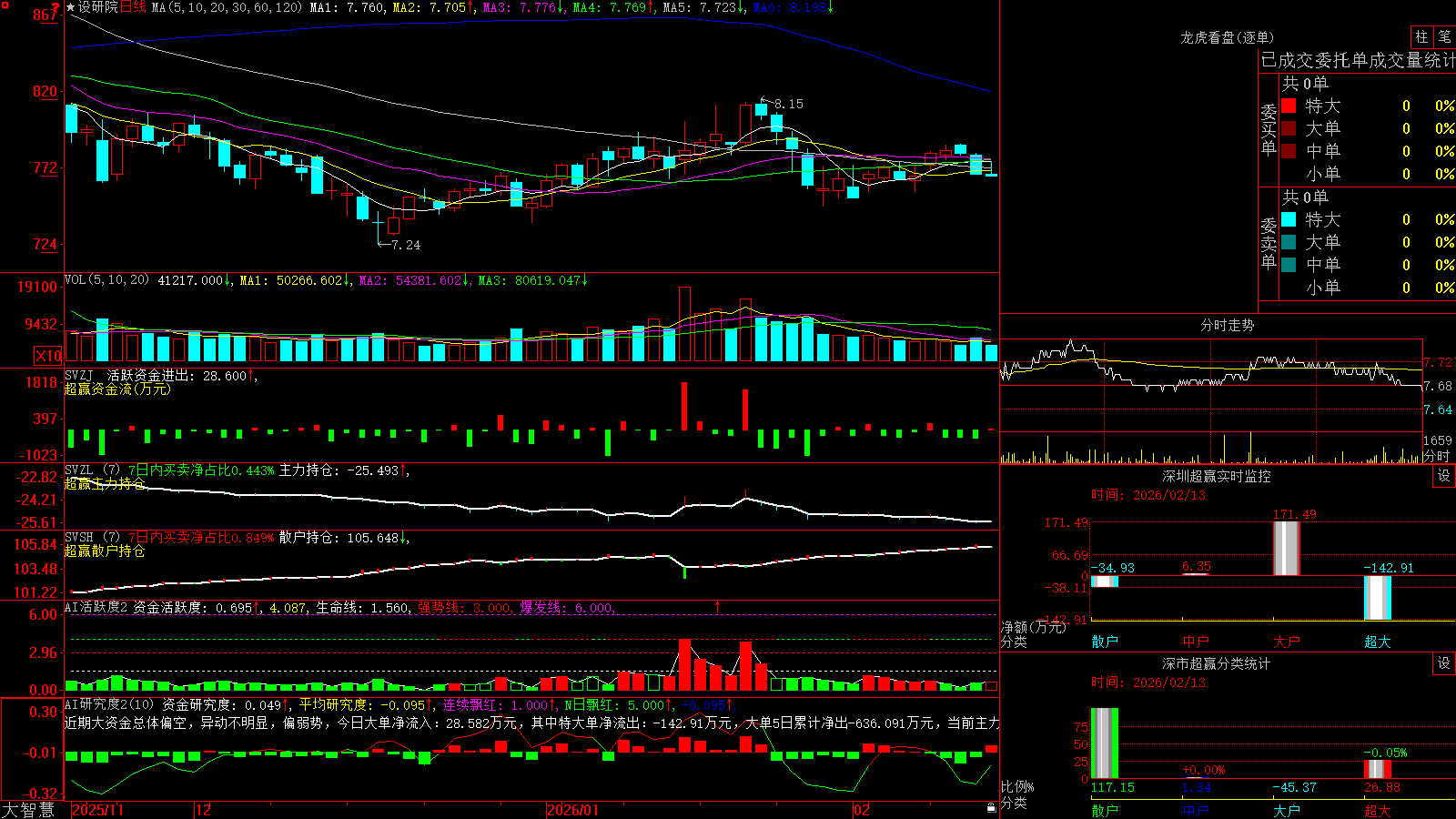Viewport: 1456px width, 819px height.
Task: Click the 7.24 low price marker on the K-line
Action: tap(406, 245)
